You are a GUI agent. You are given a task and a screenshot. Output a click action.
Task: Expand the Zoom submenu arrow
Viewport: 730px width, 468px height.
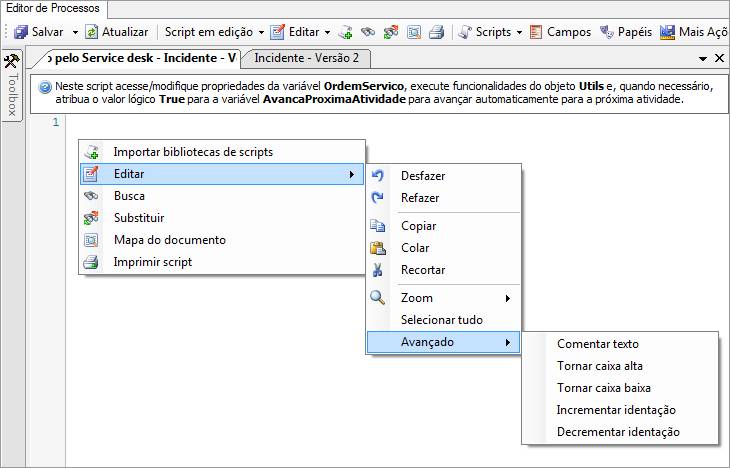click(x=508, y=298)
